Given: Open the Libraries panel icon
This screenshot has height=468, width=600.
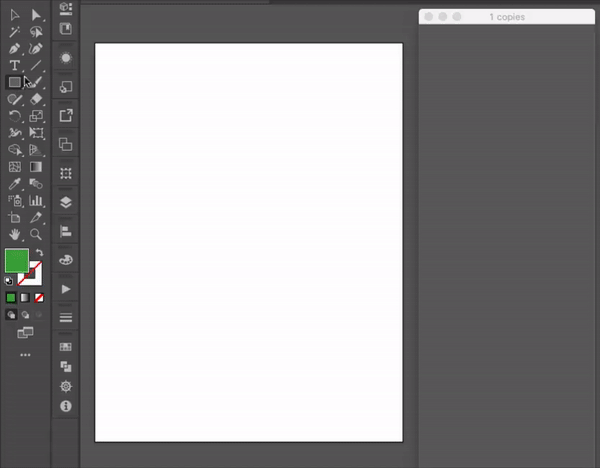Looking at the screenshot, I should [x=66, y=29].
